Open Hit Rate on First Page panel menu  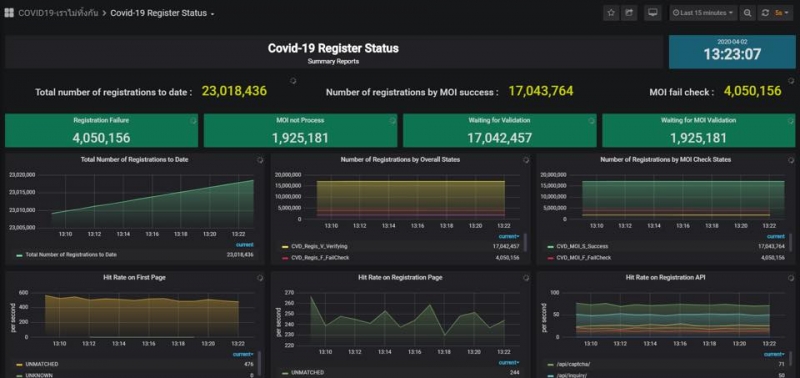click(x=135, y=278)
